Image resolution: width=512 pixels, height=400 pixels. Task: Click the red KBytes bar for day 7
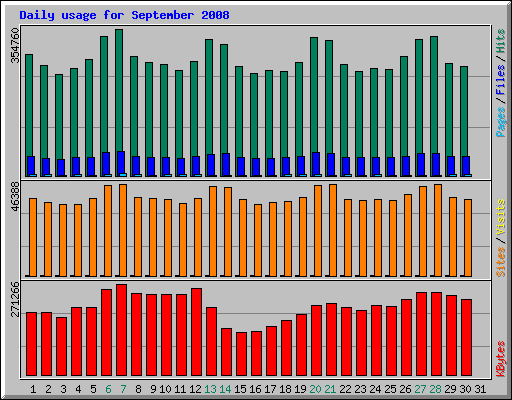pos(121,330)
